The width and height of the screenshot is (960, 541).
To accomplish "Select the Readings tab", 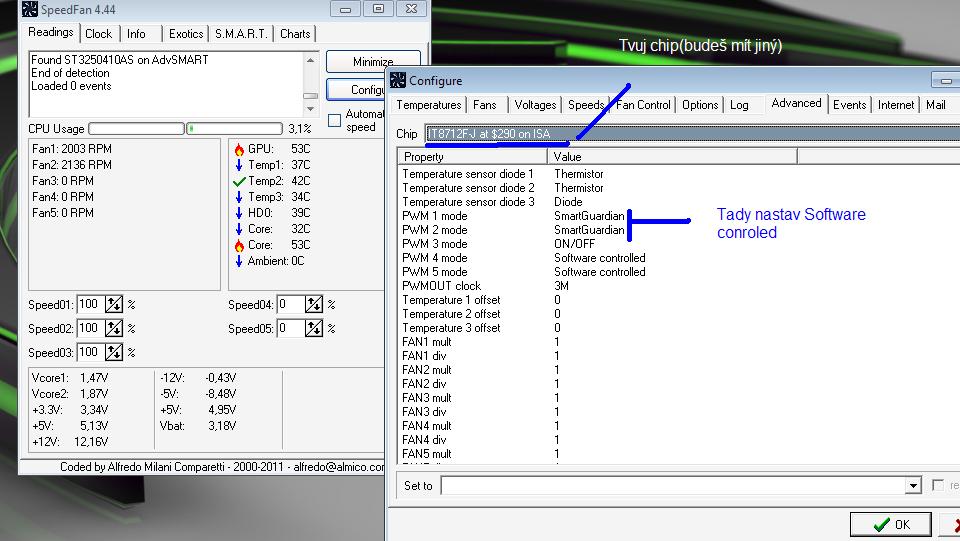I will (51, 32).
